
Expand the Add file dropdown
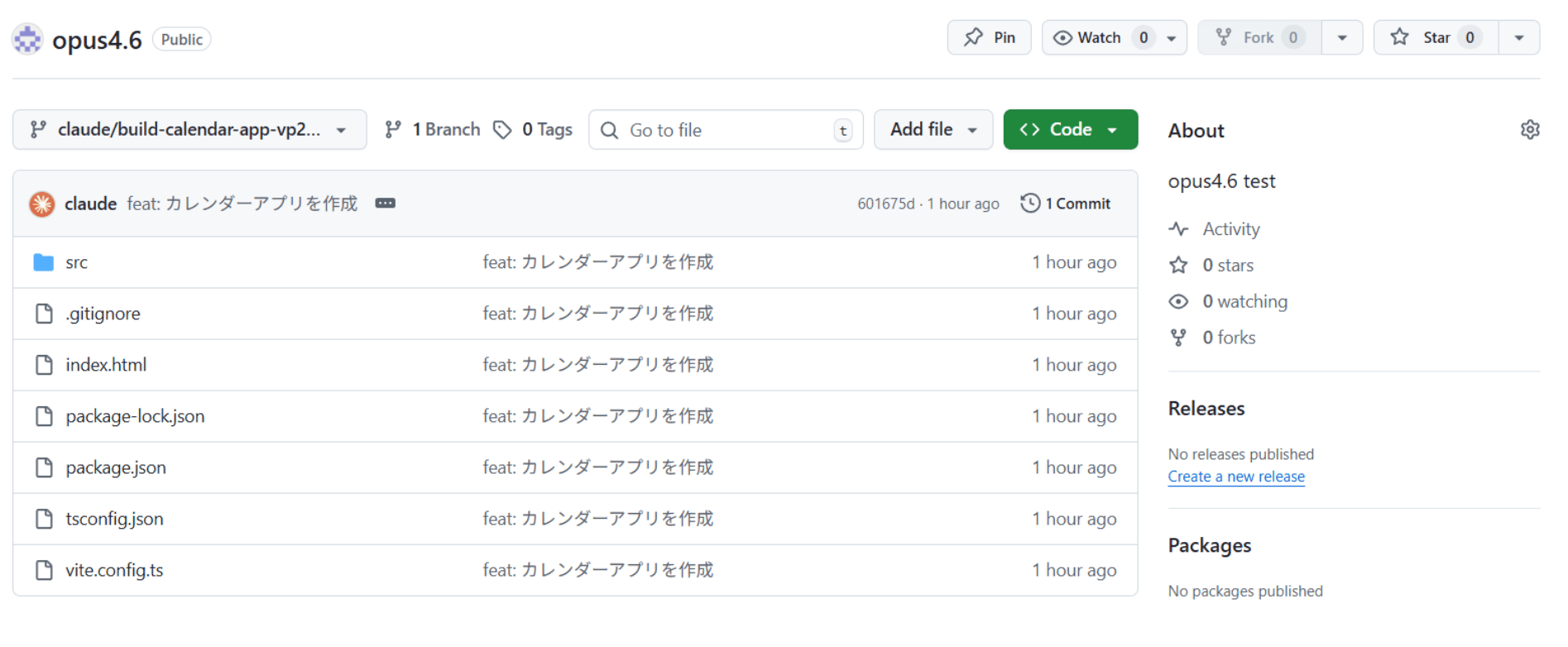(933, 130)
